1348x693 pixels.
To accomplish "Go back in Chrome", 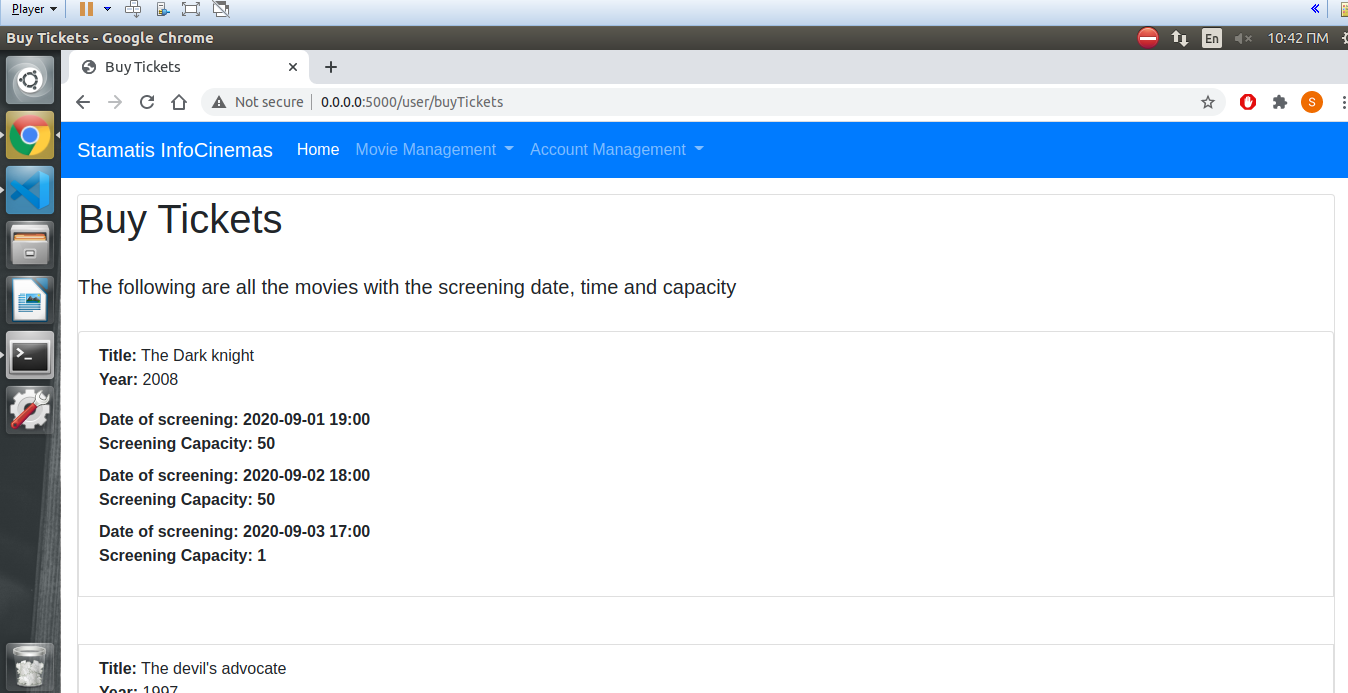I will pos(83,102).
